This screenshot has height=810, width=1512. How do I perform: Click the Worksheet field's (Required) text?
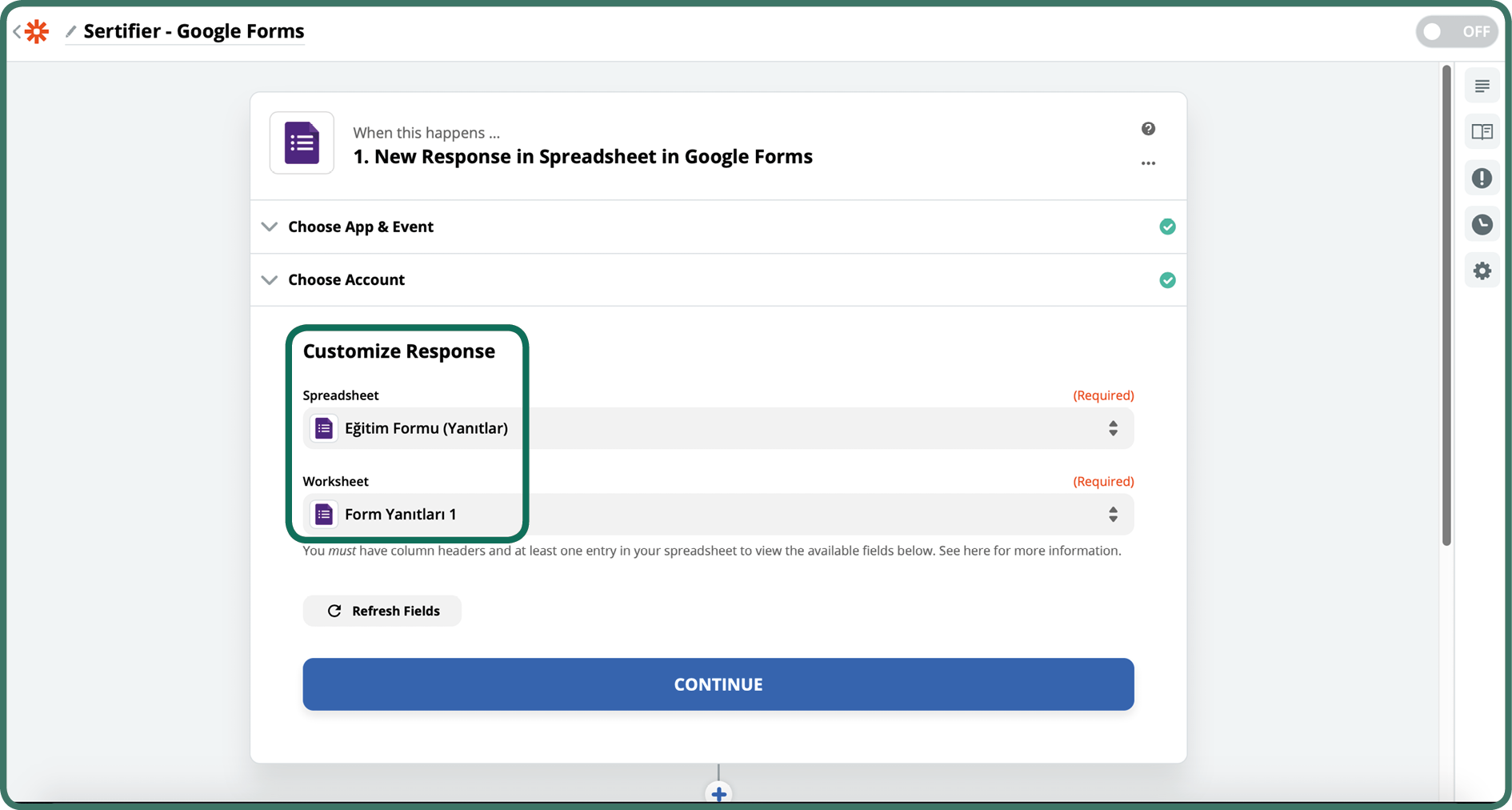click(x=1103, y=481)
